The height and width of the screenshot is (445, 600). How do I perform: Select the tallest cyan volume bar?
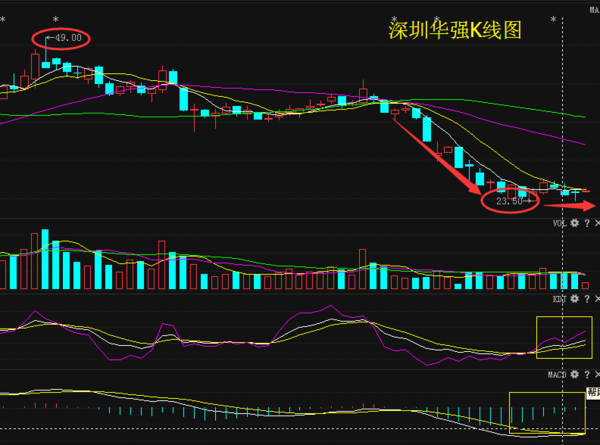(45, 259)
